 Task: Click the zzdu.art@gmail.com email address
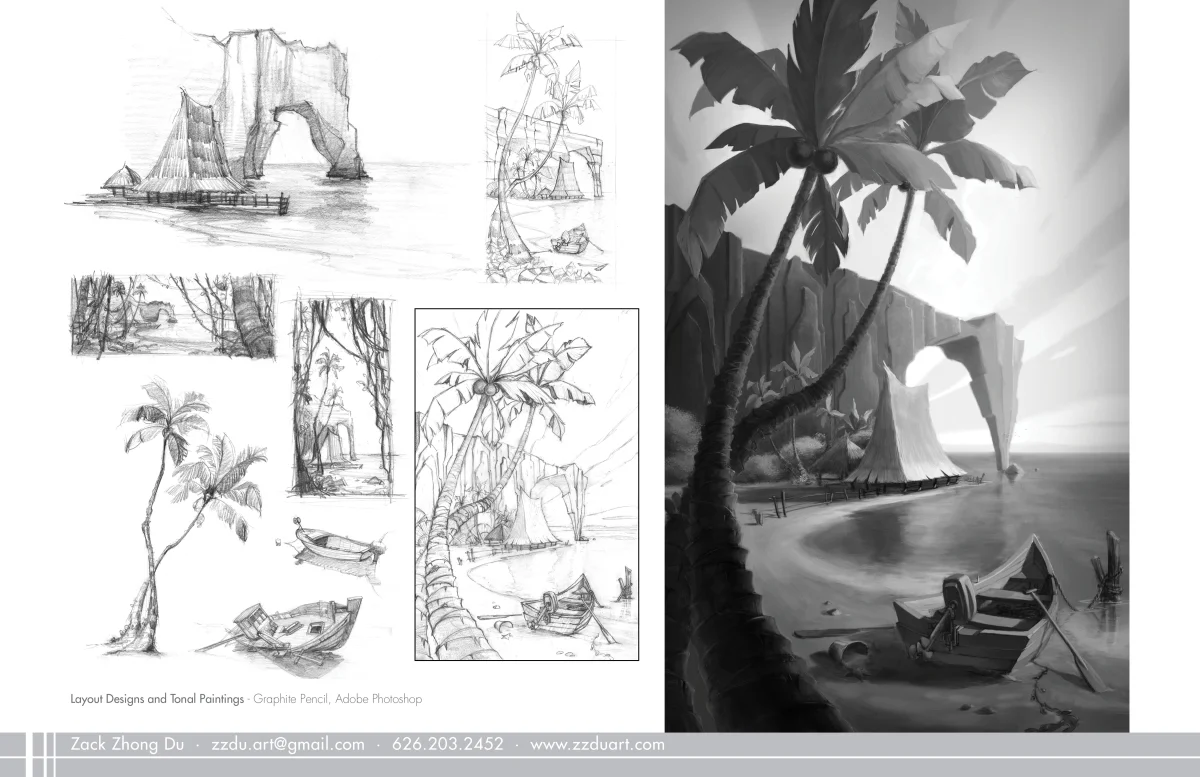[x=288, y=745]
